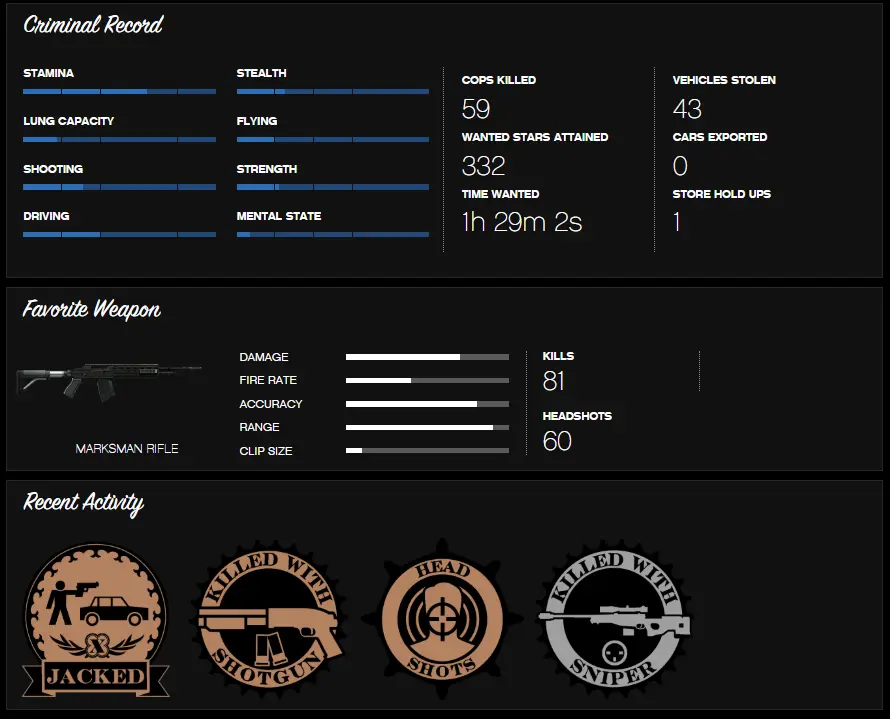890x719 pixels.
Task: Click the WANTED STARS ATTAINED label
Action: [x=535, y=137]
